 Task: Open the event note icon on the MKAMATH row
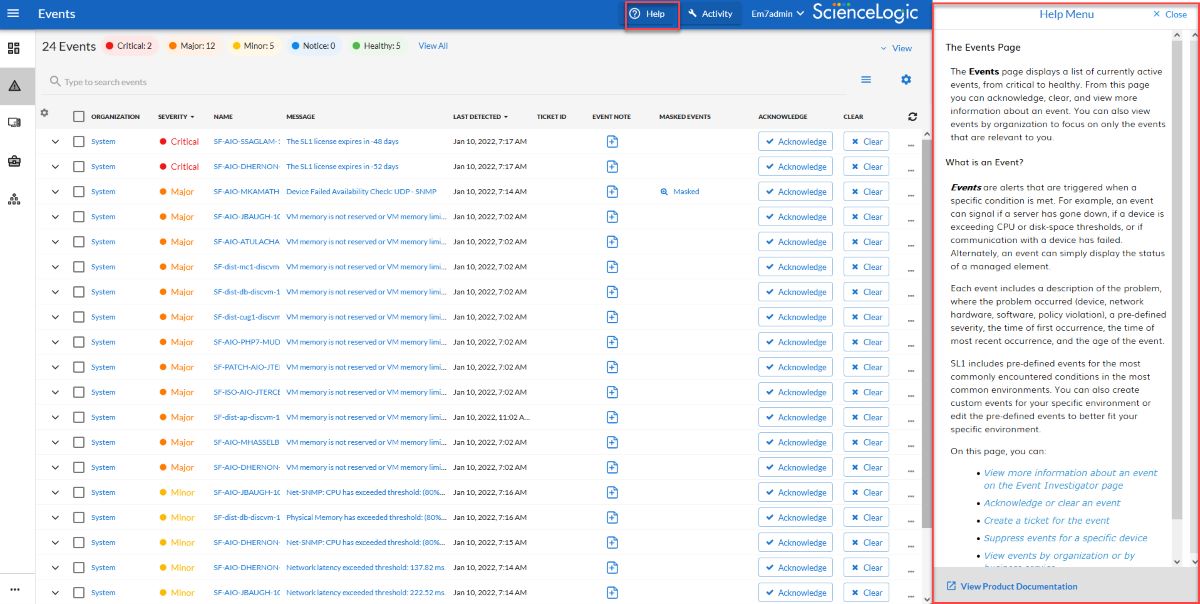point(611,191)
